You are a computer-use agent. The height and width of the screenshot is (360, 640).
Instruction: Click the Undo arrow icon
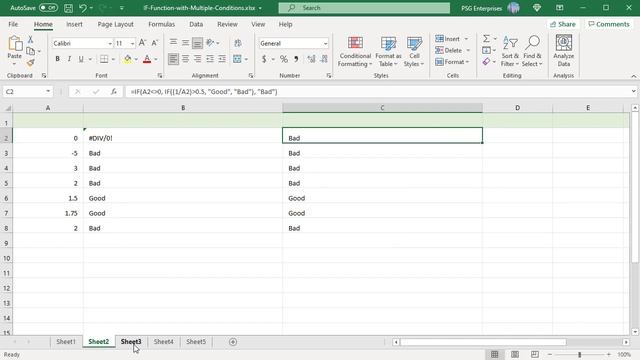(83, 8)
